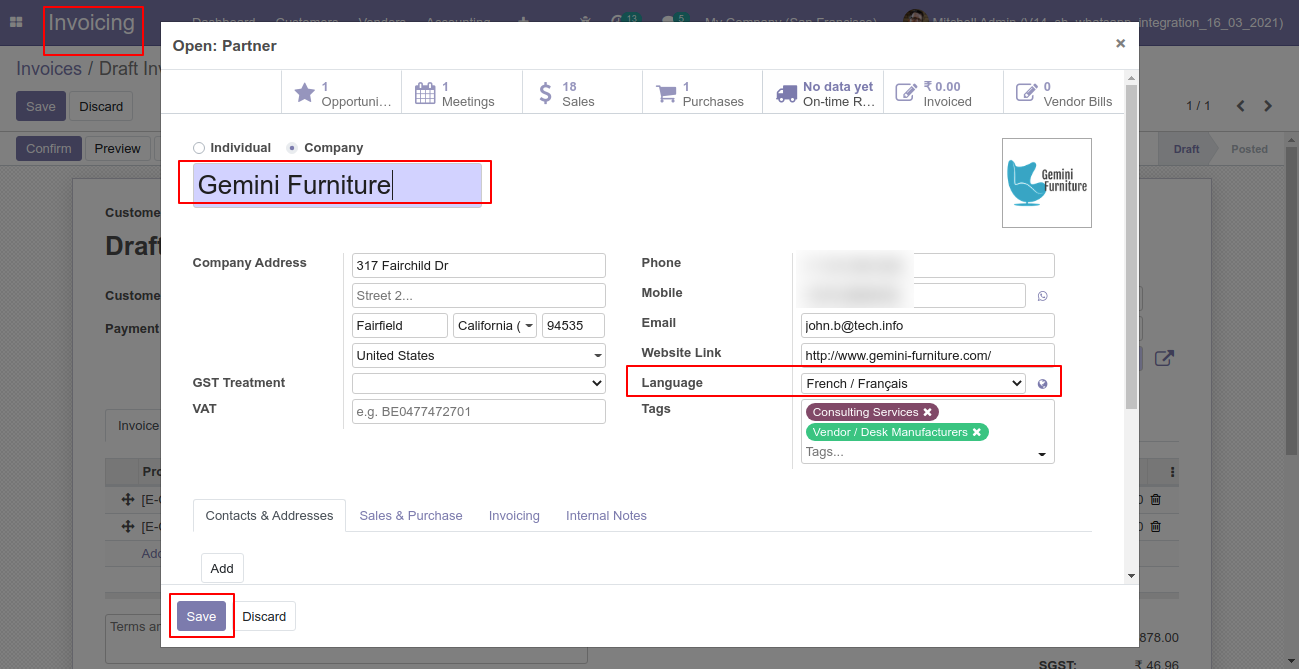The width and height of the screenshot is (1299, 669).
Task: Click the Gemini Furniture name field
Action: tap(337, 185)
